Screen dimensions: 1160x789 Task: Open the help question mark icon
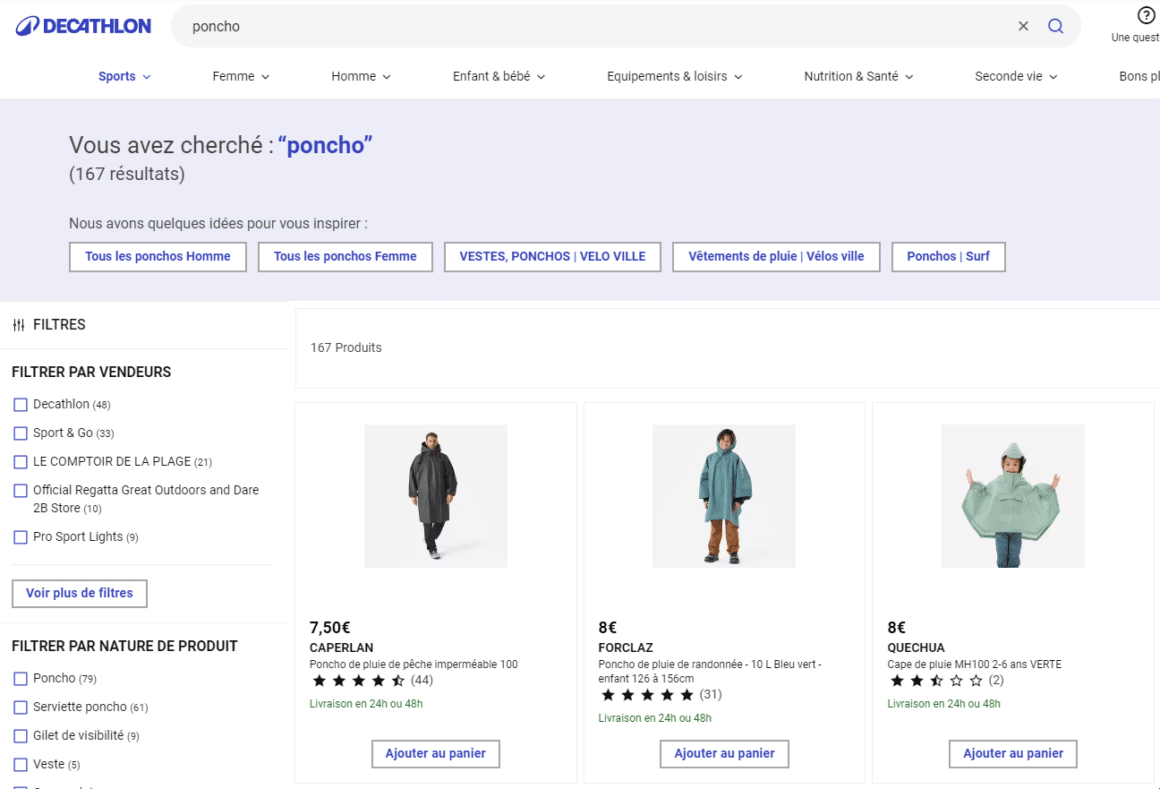pyautogui.click(x=1146, y=16)
